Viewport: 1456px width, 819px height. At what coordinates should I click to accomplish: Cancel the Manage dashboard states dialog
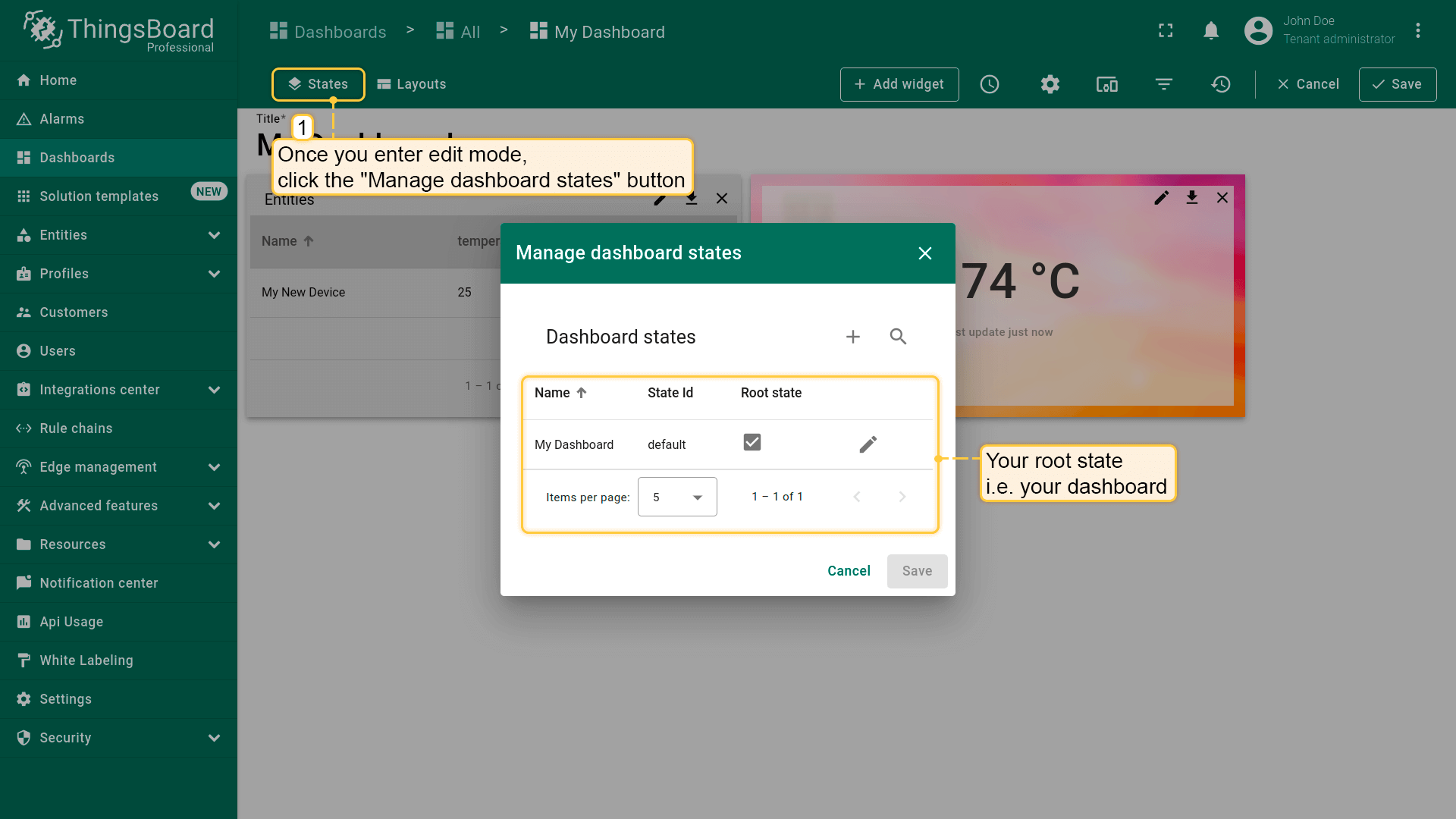(849, 571)
